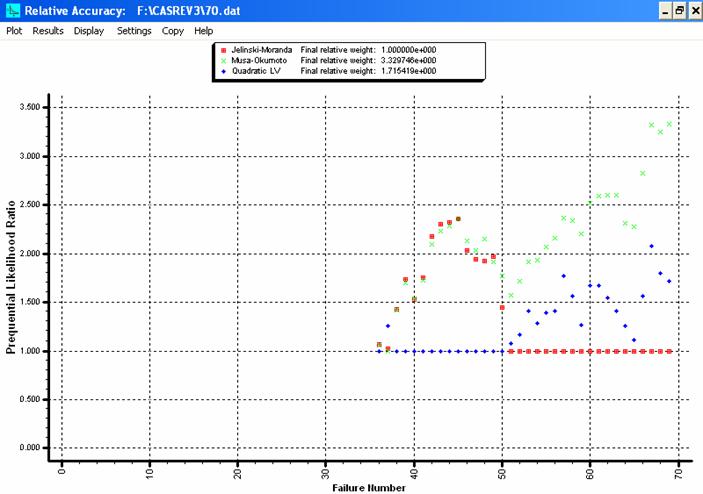
Task: Select the Jelinski-Moranda legend label text
Action: click(262, 49)
